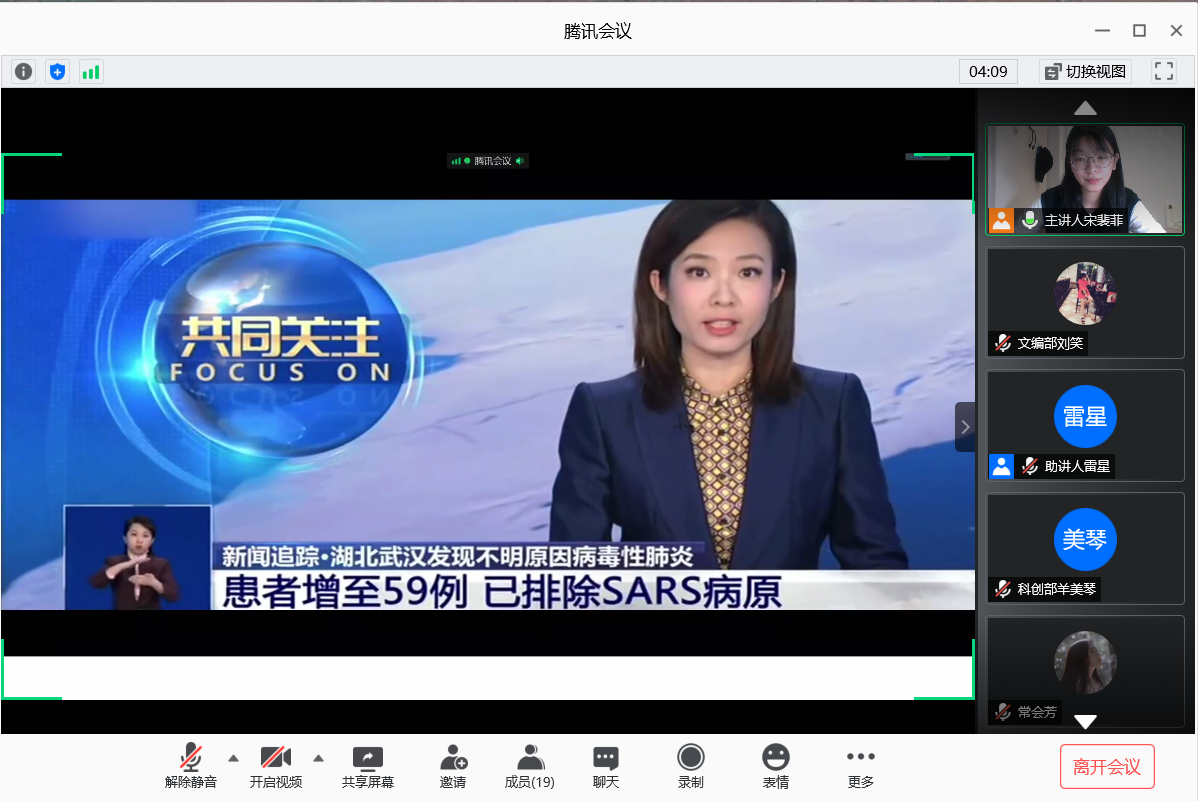This screenshot has height=801, width=1198.
Task: Start sharing with 共享屏幕
Action: [x=368, y=766]
